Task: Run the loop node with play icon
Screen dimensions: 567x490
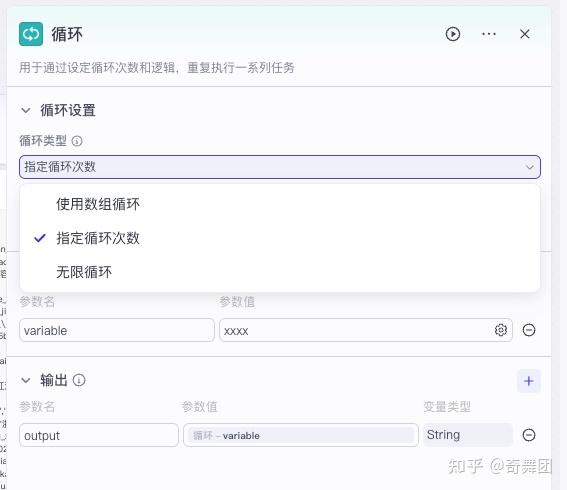Action: pos(453,34)
